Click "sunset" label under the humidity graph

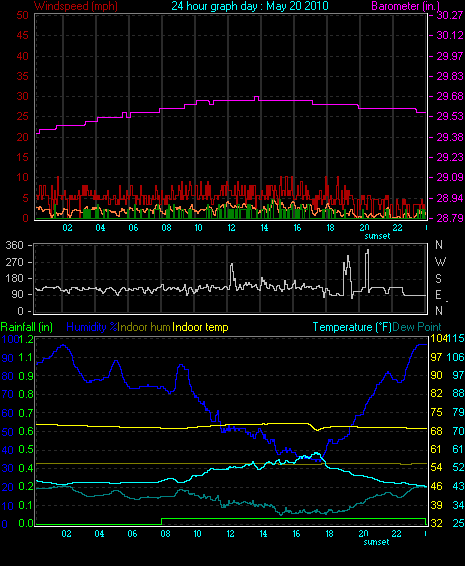click(x=377, y=542)
